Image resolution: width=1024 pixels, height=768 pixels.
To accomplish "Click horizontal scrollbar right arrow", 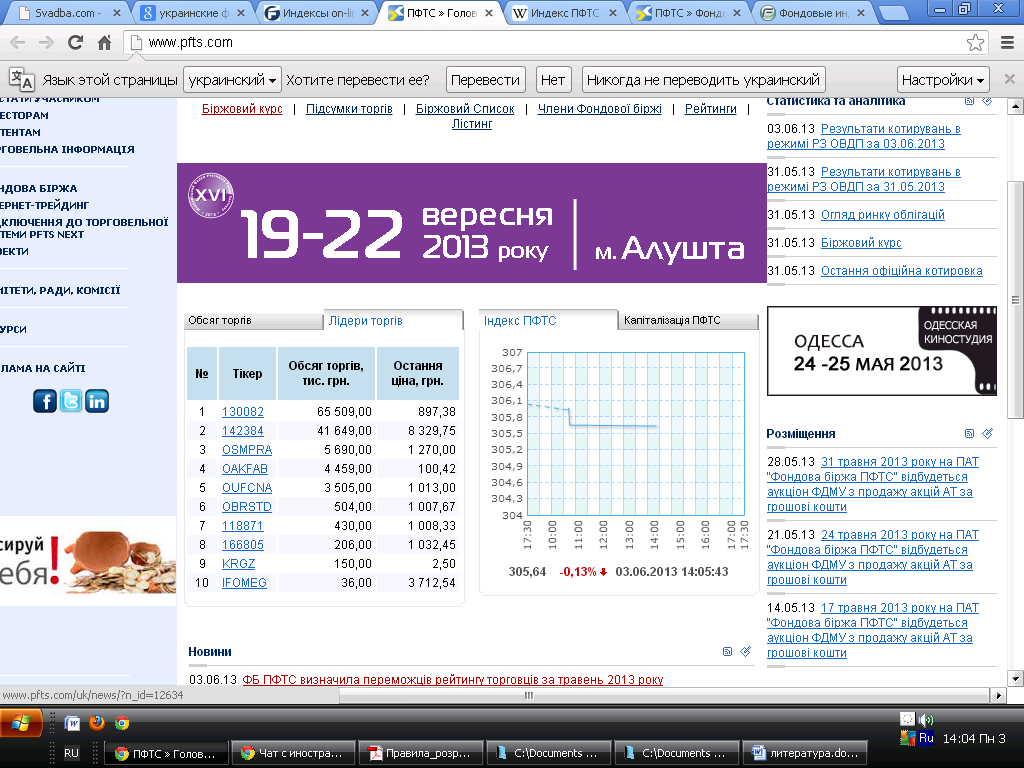I will tap(999, 696).
